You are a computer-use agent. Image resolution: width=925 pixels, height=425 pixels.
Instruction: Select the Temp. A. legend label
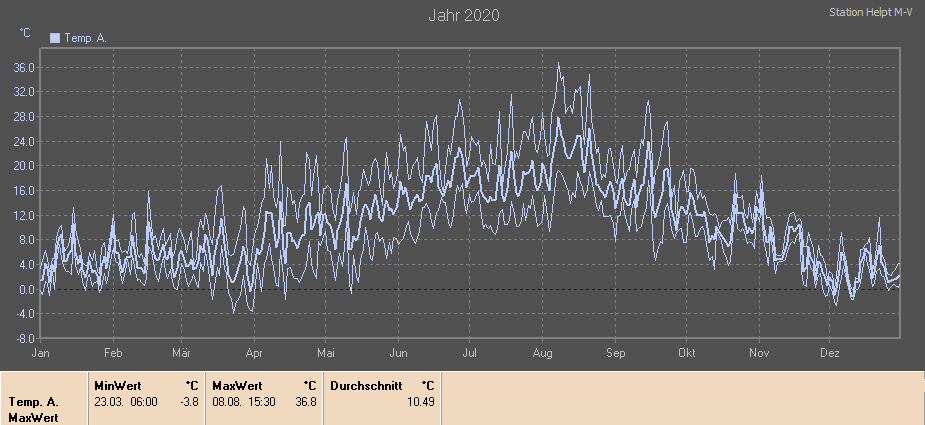tap(85, 38)
